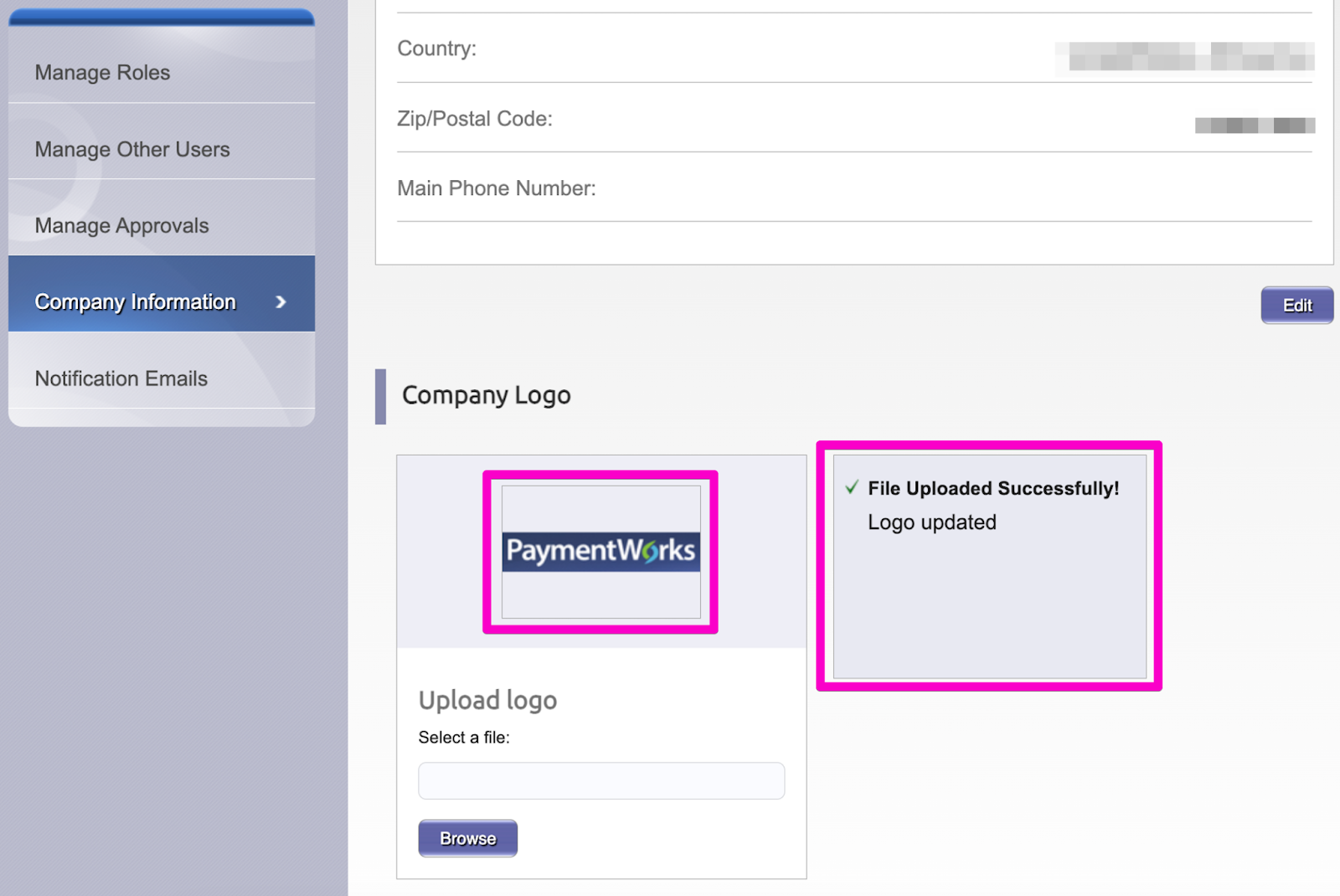Click the Edit button
This screenshot has width=1340, height=896.
[x=1297, y=305]
